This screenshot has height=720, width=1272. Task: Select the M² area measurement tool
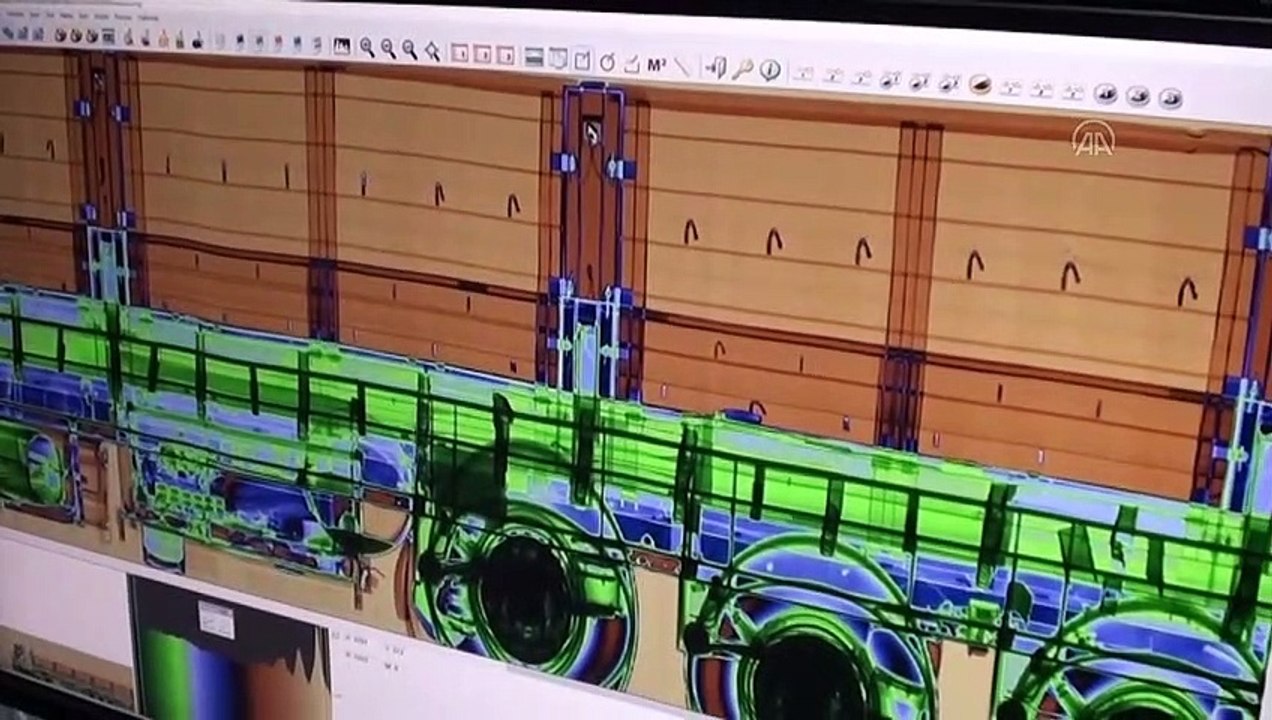pyautogui.click(x=657, y=65)
